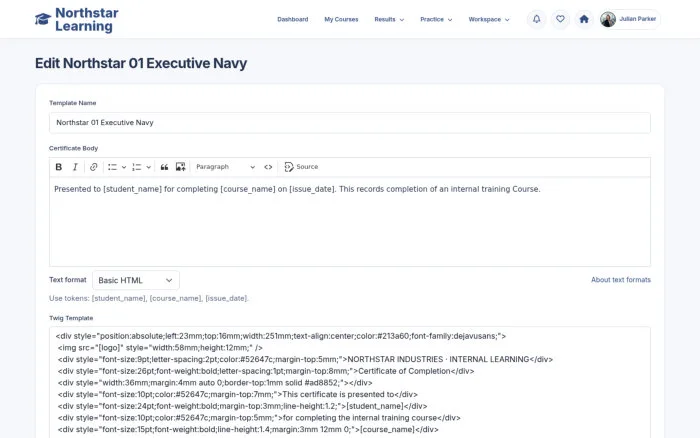This screenshot has height=438, width=700.
Task: Click the Twig line containing img src logo
Action: [x=160, y=348]
